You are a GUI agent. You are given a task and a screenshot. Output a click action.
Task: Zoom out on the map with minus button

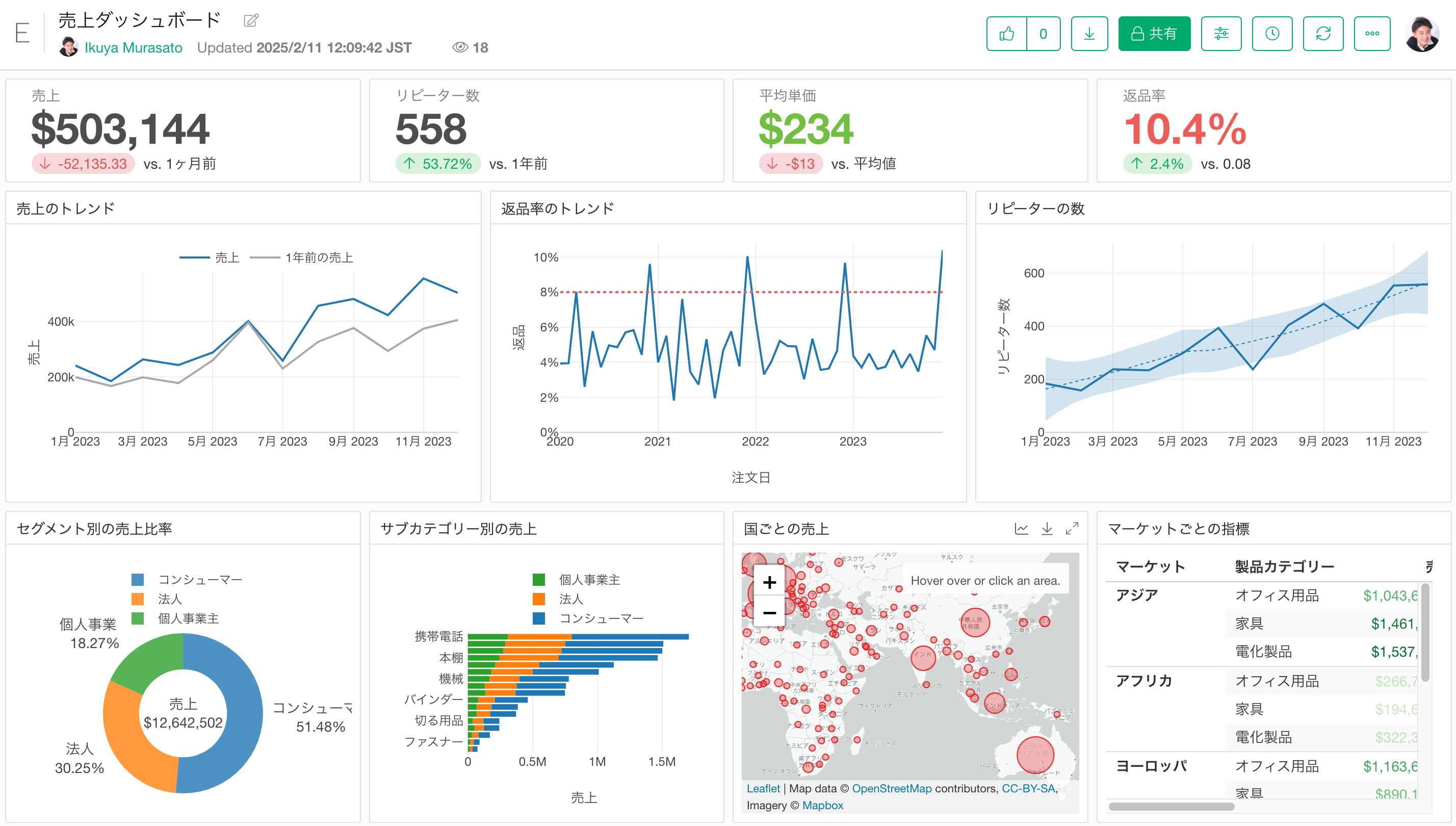(x=770, y=612)
